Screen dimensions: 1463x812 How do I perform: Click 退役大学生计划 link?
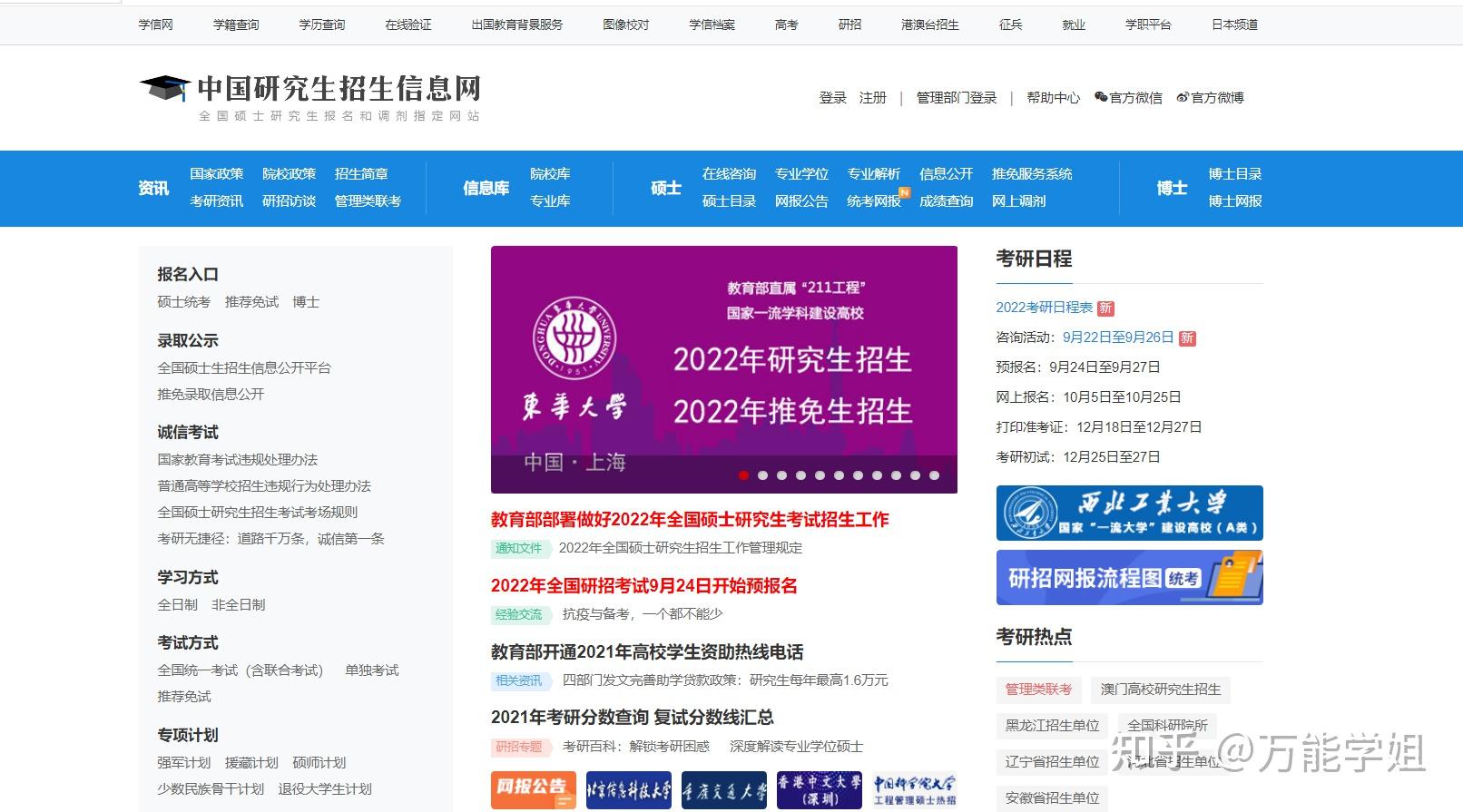325,789
